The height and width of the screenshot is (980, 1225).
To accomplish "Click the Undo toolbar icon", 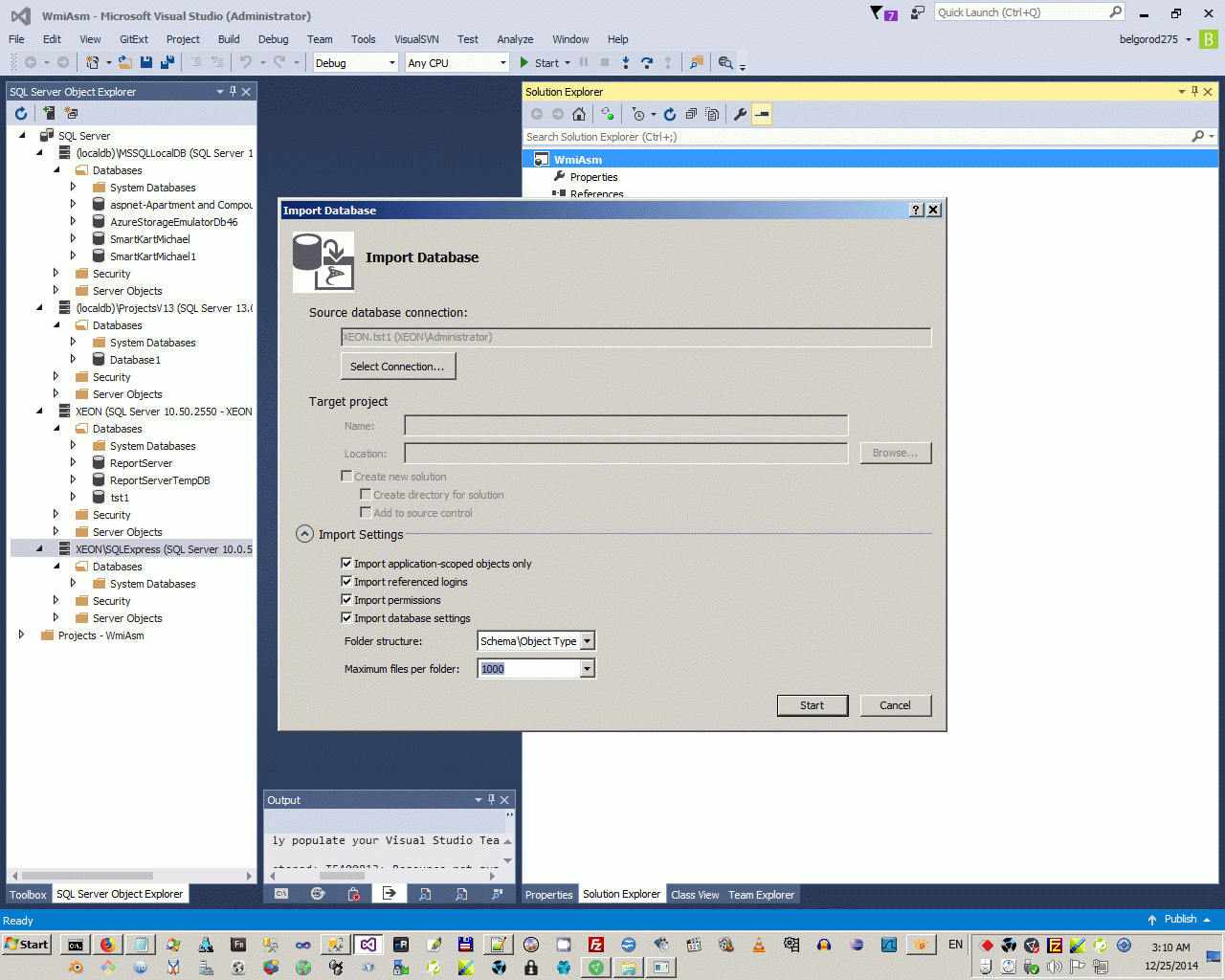I will tap(246, 62).
